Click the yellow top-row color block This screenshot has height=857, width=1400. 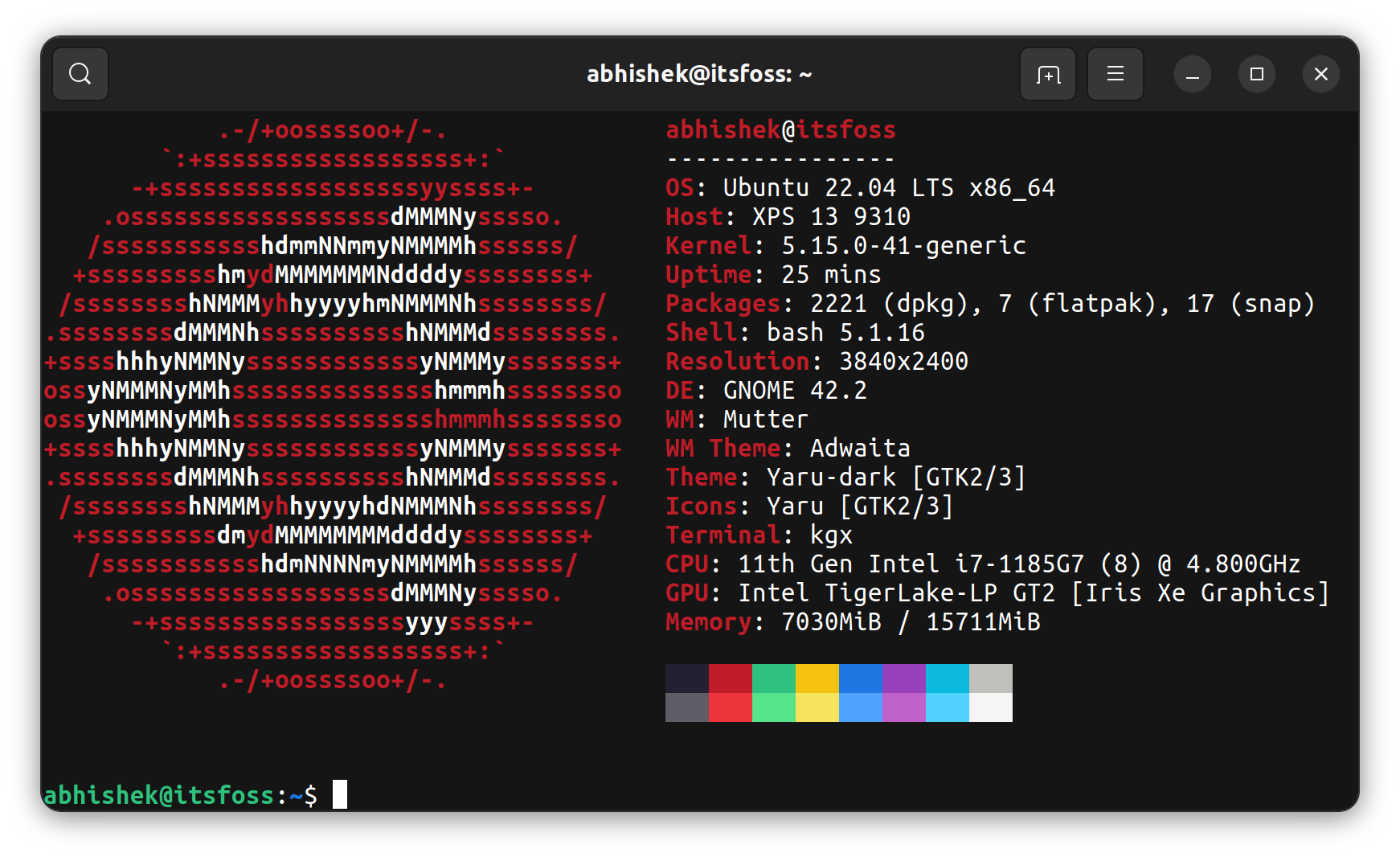817,679
